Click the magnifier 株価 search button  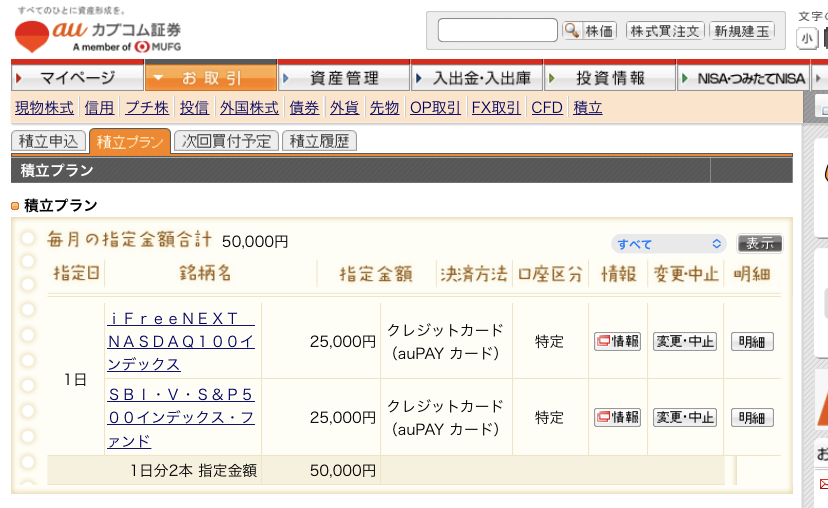tap(589, 31)
